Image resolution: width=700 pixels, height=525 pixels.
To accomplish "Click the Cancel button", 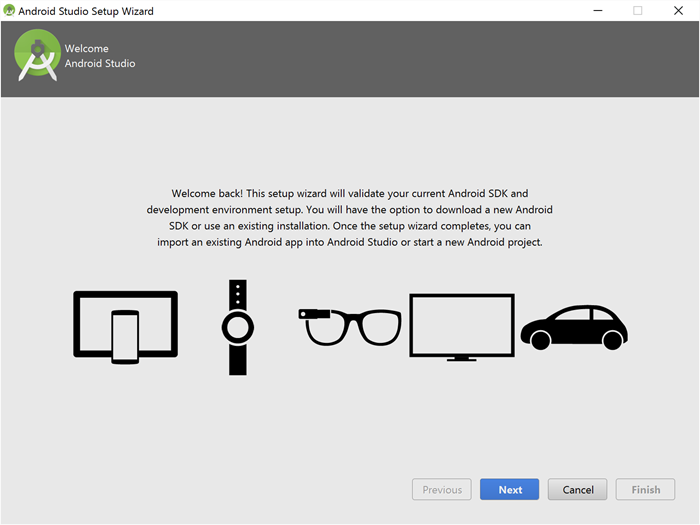I will (x=578, y=490).
